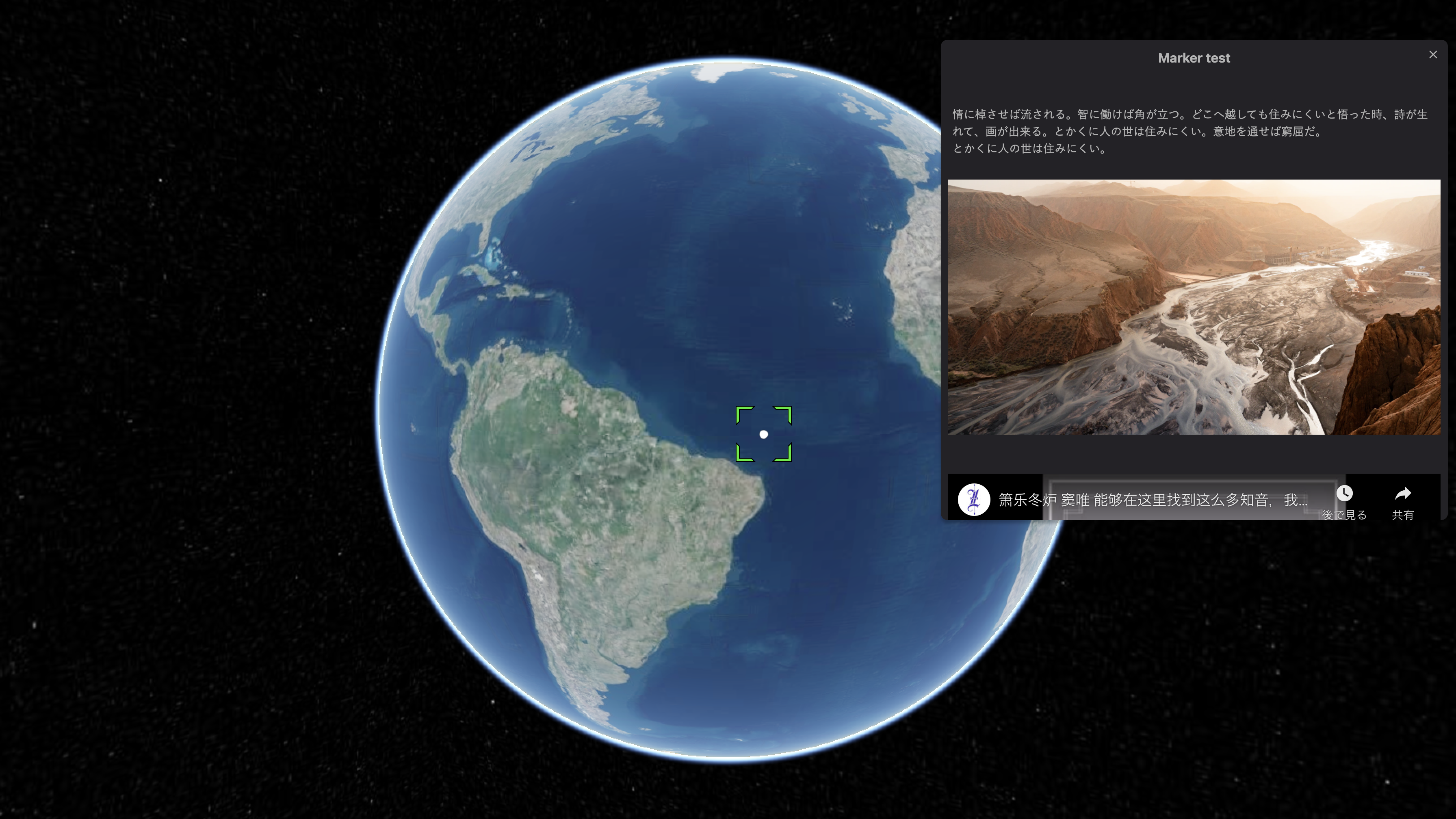This screenshot has width=1456, height=819.
Task: Click the share arrow icon on video
Action: [1403, 494]
